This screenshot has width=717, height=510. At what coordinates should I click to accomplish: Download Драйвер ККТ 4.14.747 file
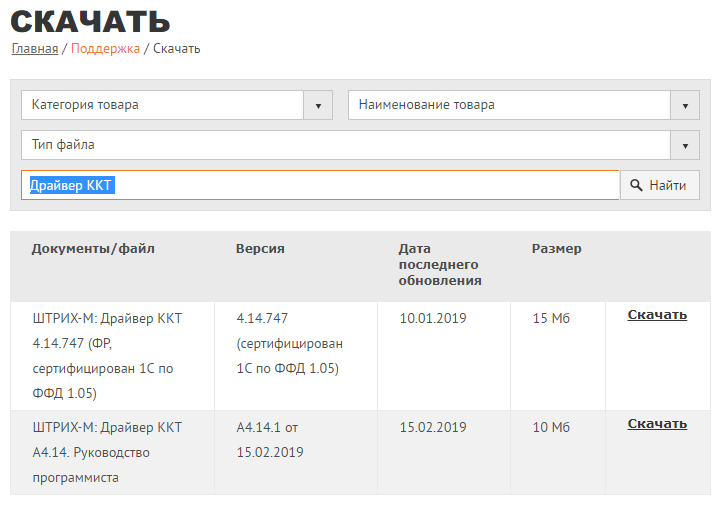point(657,315)
